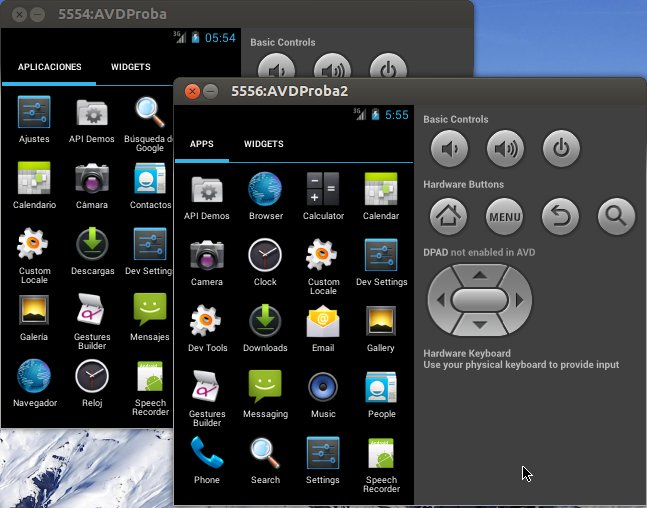Open Contactos in the AVDProba emulator
Screen dimensions: 647x508
150,186
